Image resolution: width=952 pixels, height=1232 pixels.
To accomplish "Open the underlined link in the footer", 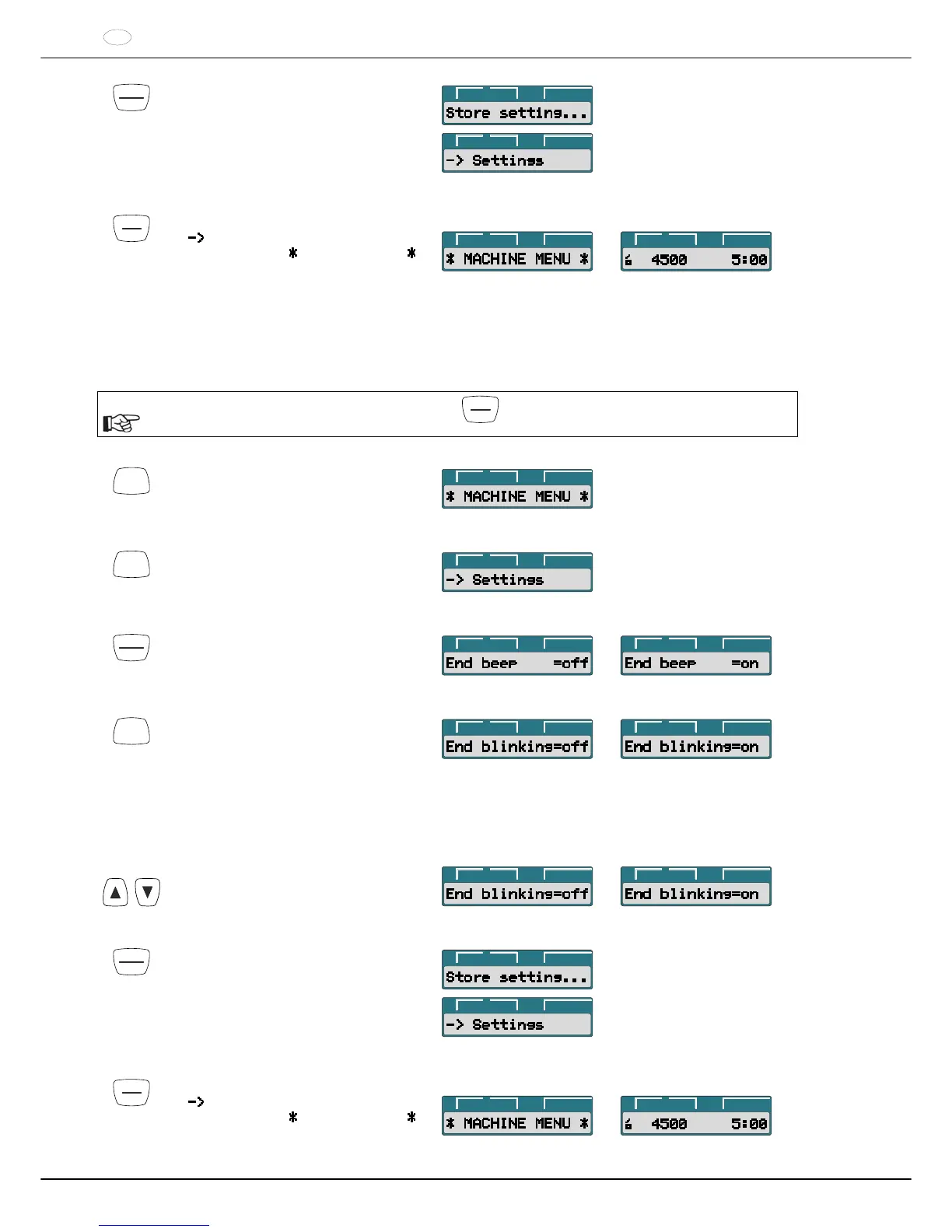I will (154, 1225).
